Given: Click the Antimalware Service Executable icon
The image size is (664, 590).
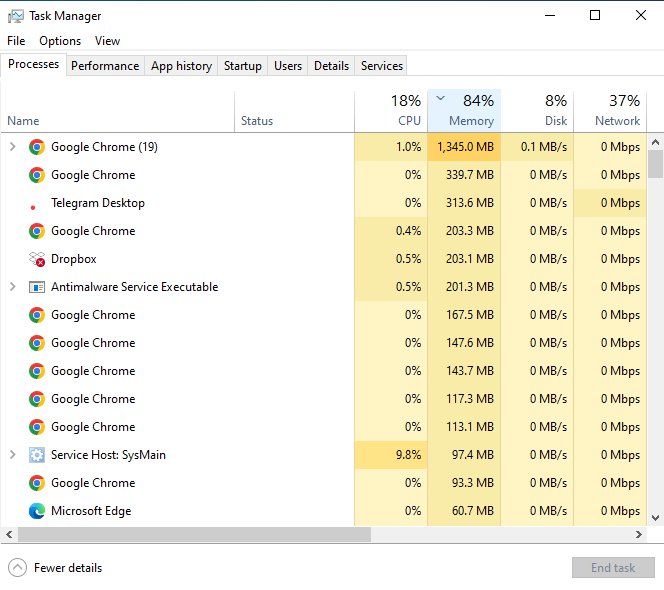Looking at the screenshot, I should coord(36,287).
